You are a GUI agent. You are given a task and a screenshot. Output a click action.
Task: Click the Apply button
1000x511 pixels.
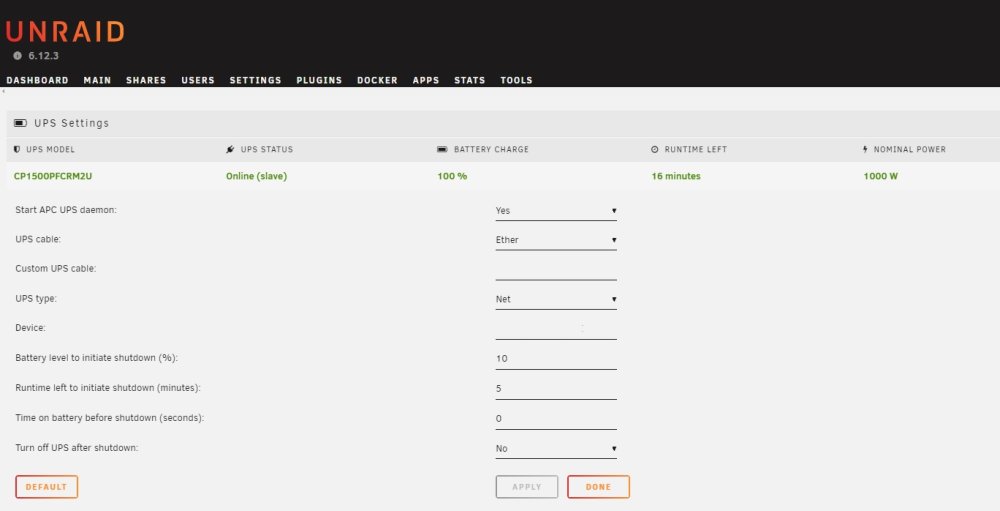[527, 487]
